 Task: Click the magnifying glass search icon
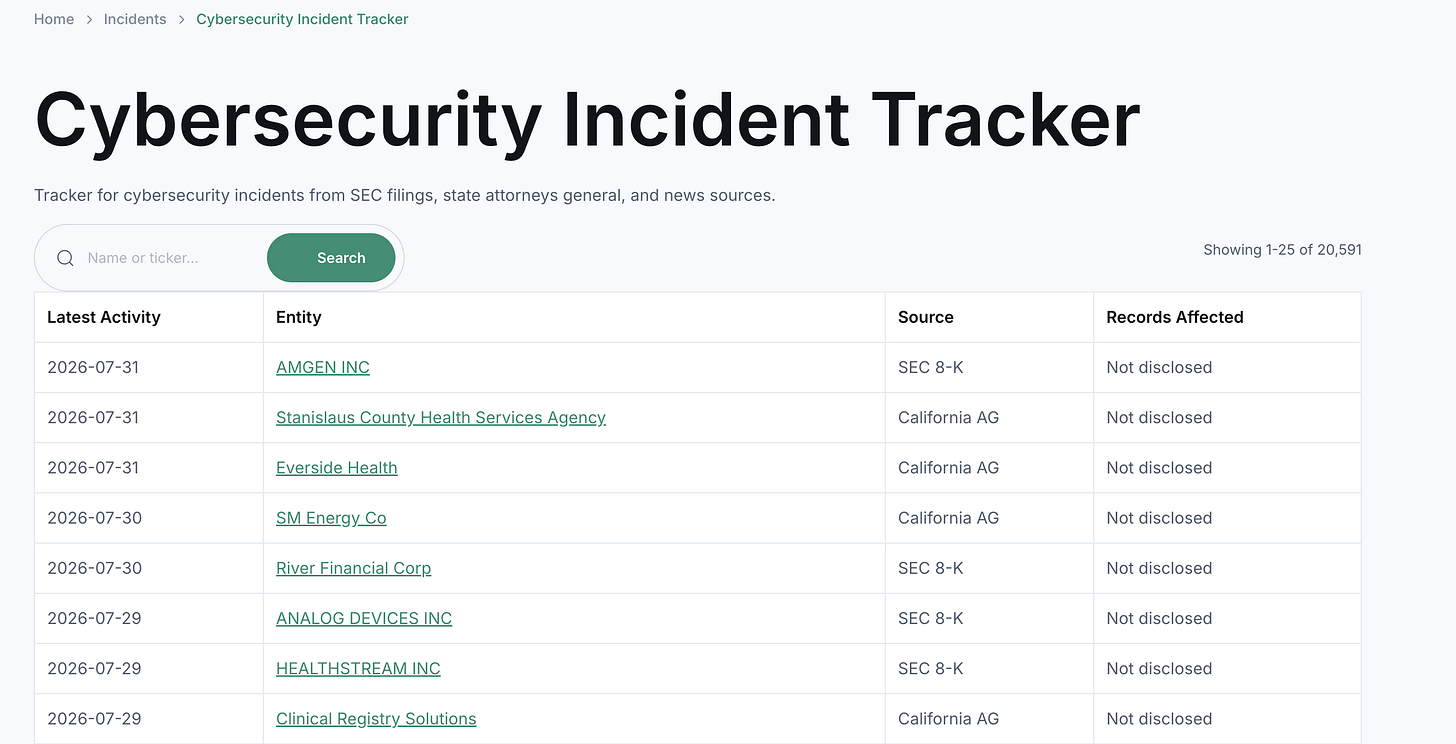pyautogui.click(x=65, y=258)
